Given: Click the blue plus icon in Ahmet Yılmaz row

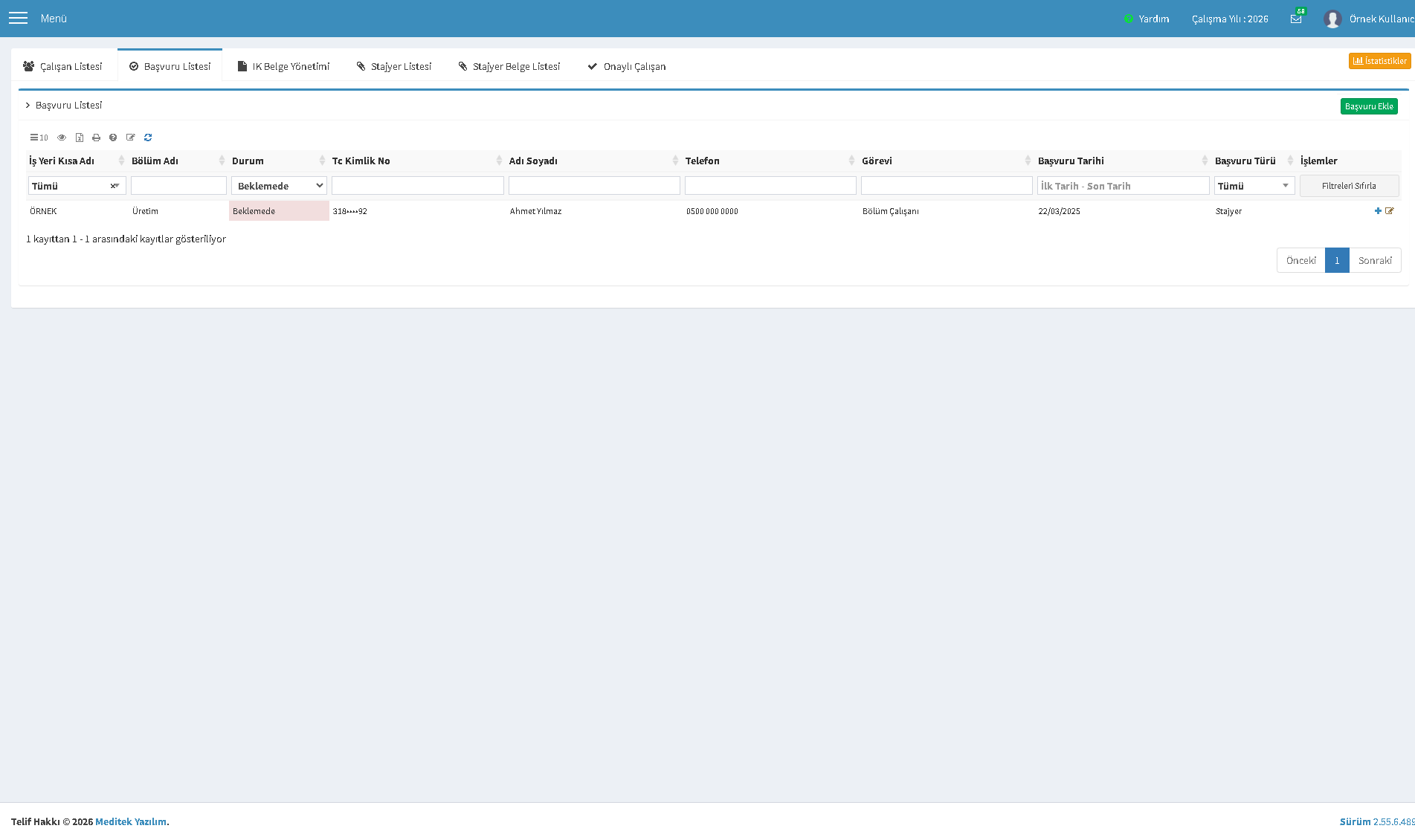Looking at the screenshot, I should point(1378,211).
